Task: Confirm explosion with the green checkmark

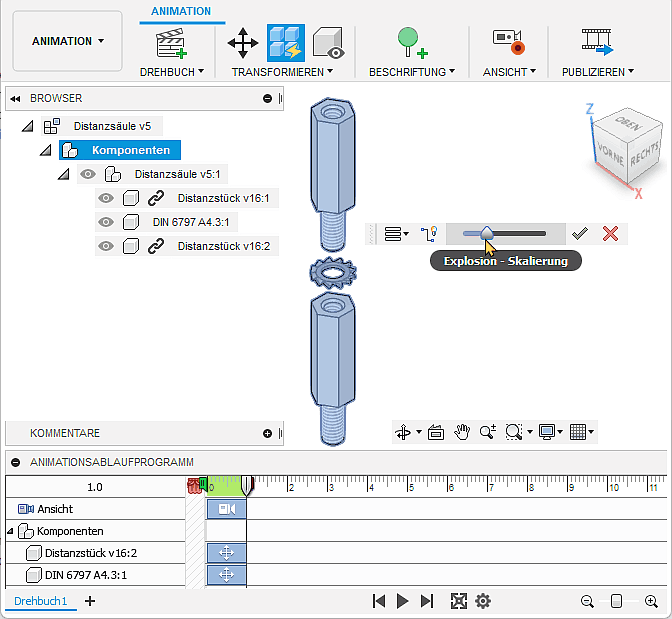Action: pos(579,233)
